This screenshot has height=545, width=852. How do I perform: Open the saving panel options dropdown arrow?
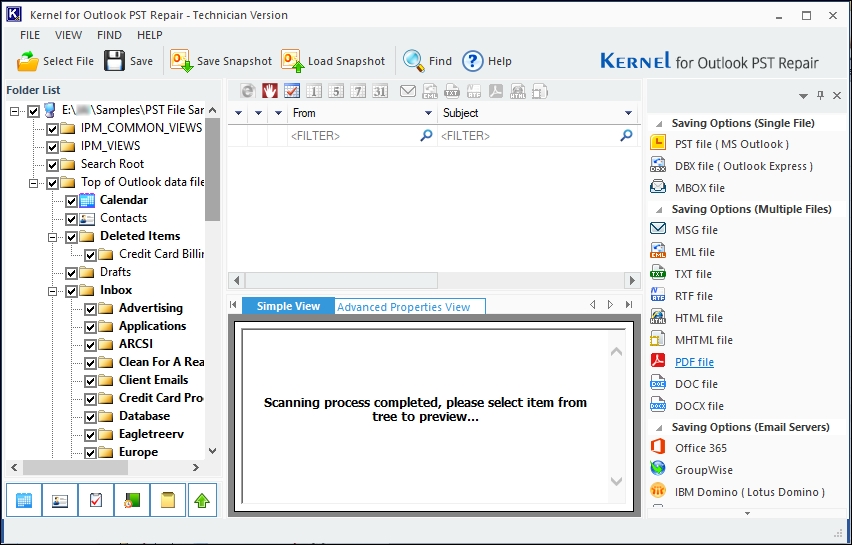point(803,96)
